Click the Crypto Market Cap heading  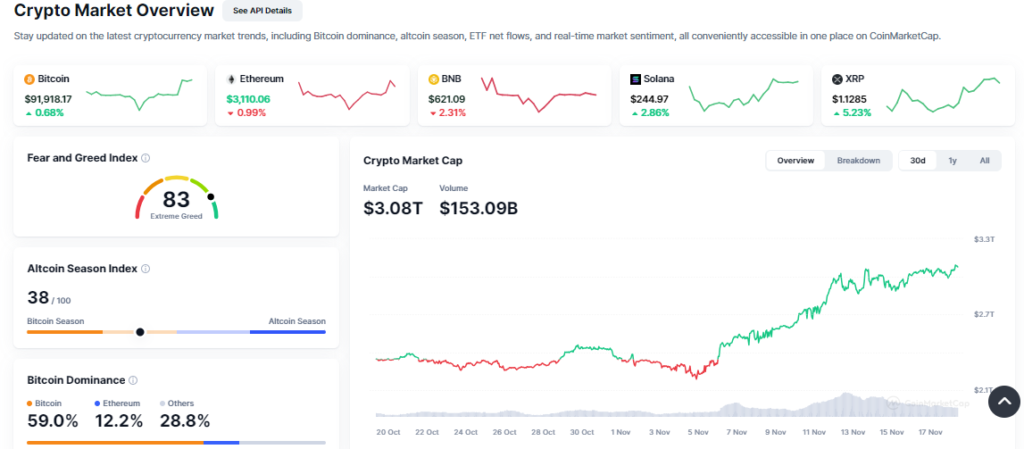click(x=413, y=161)
